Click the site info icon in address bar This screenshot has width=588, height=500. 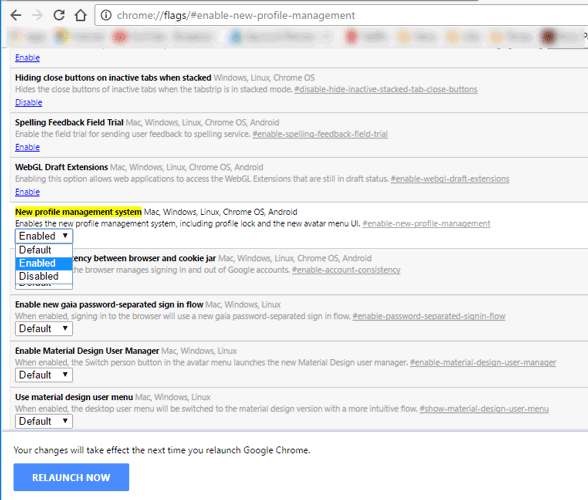[106, 15]
